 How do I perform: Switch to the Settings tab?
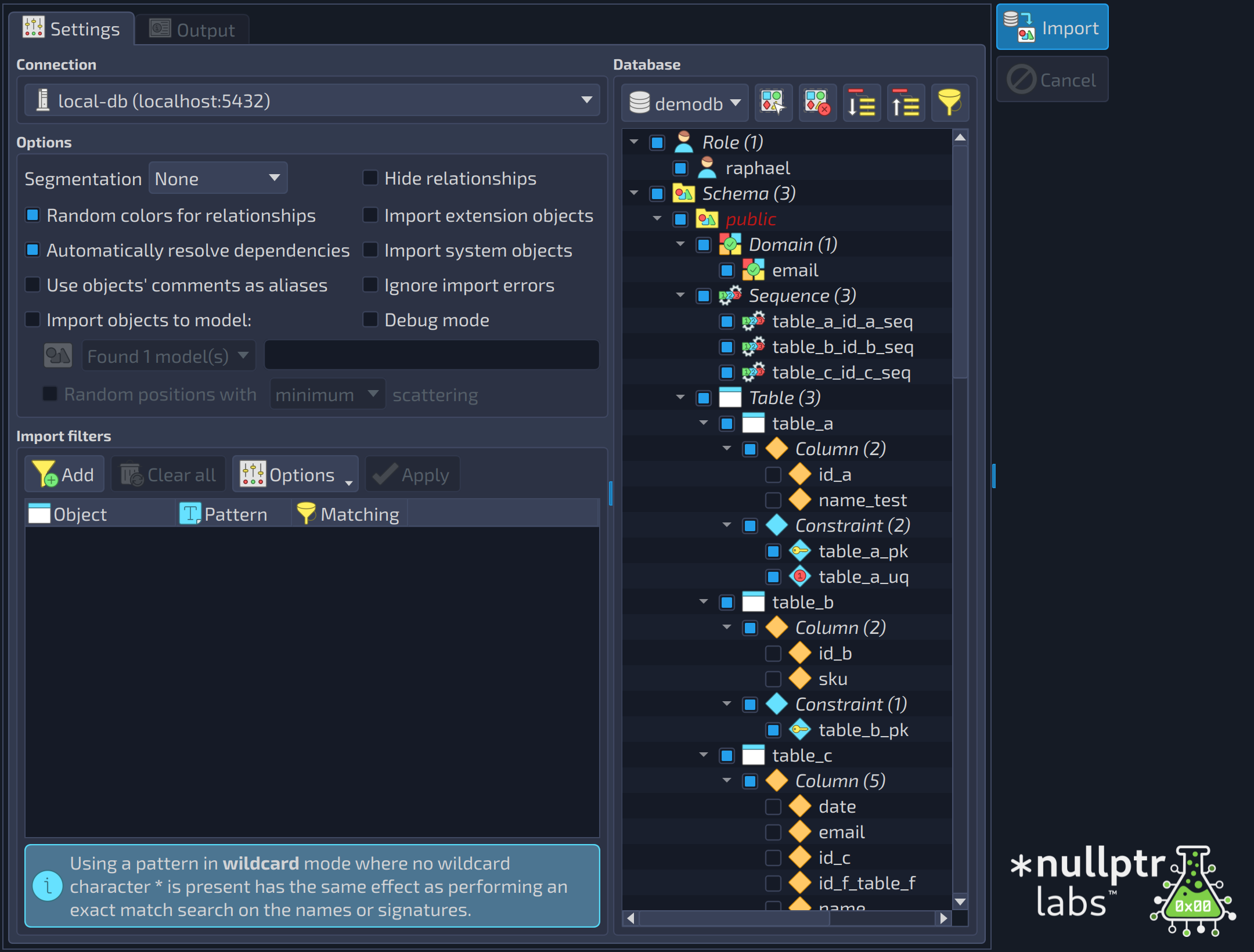(71, 28)
